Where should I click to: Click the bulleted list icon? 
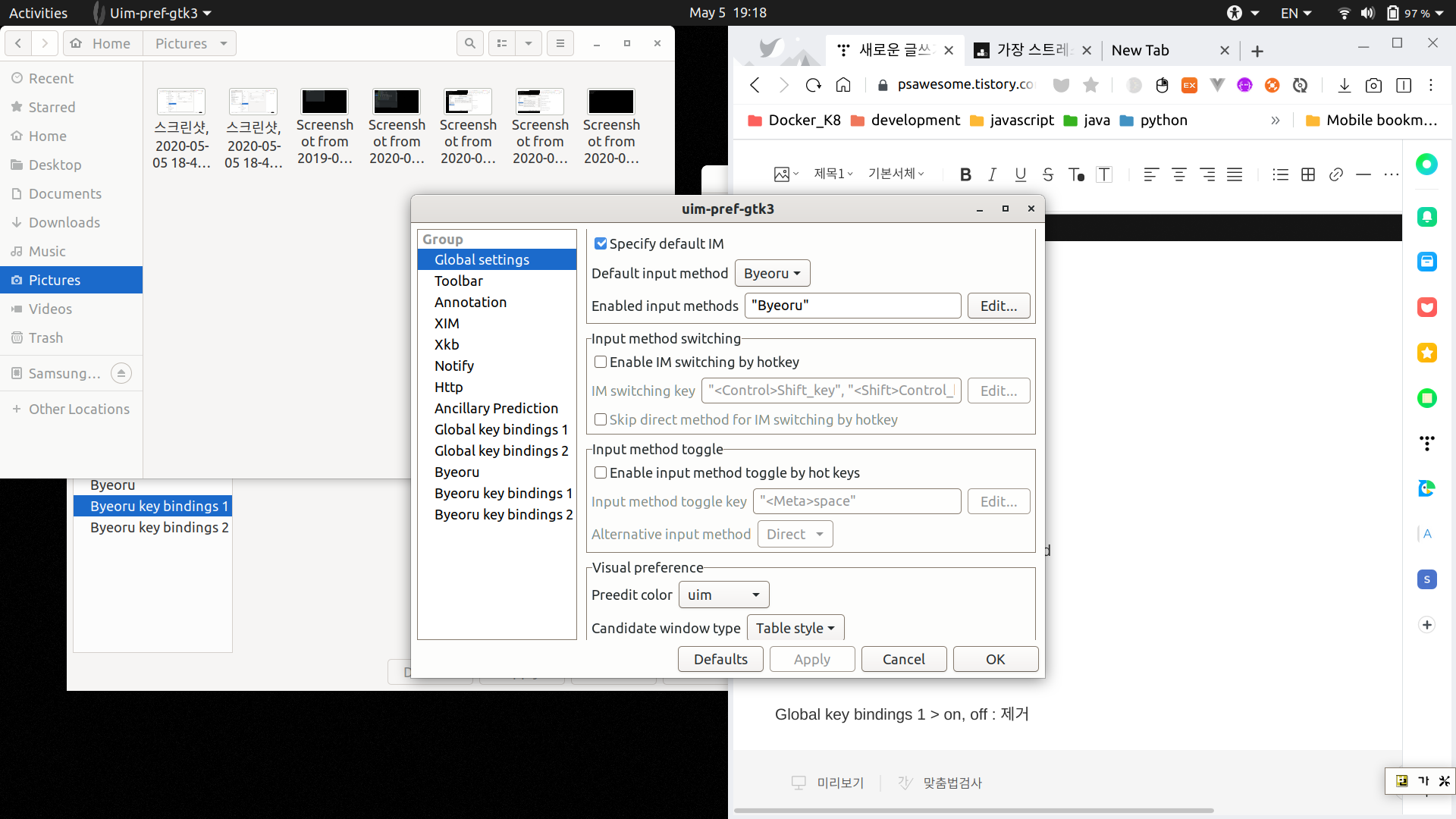click(x=1280, y=174)
